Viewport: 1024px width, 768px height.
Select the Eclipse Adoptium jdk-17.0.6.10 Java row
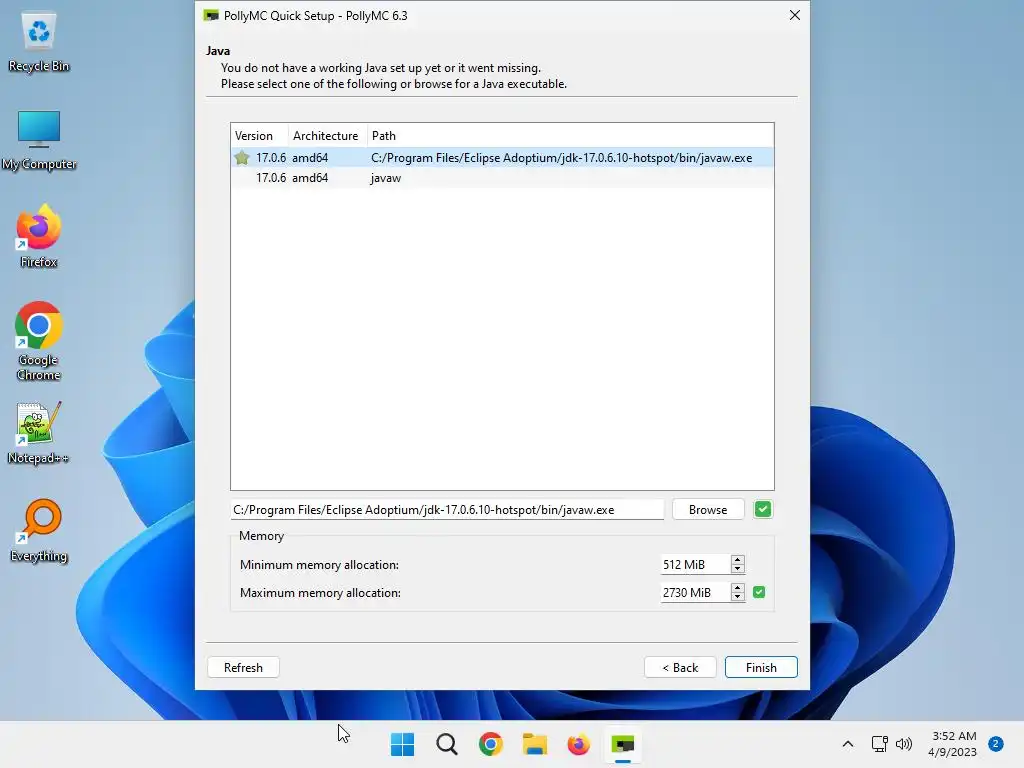(502, 157)
